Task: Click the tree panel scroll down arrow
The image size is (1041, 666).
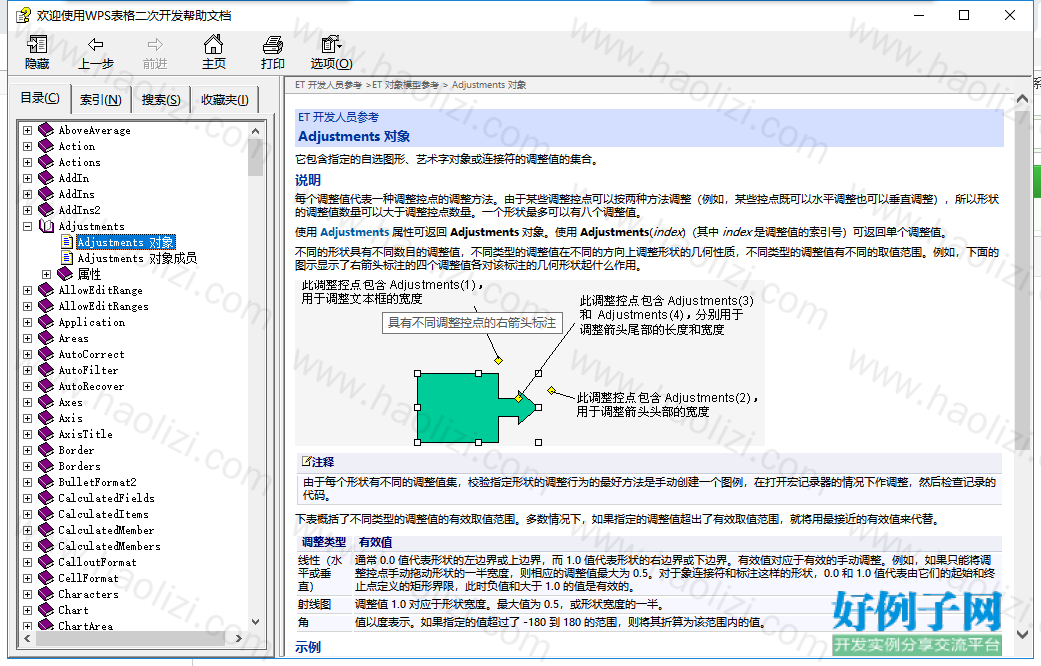Action: pyautogui.click(x=256, y=622)
